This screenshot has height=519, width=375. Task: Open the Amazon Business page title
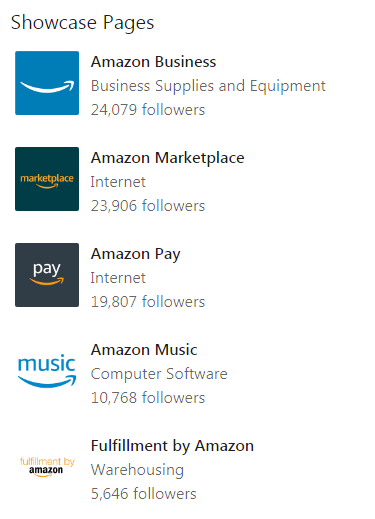click(154, 62)
